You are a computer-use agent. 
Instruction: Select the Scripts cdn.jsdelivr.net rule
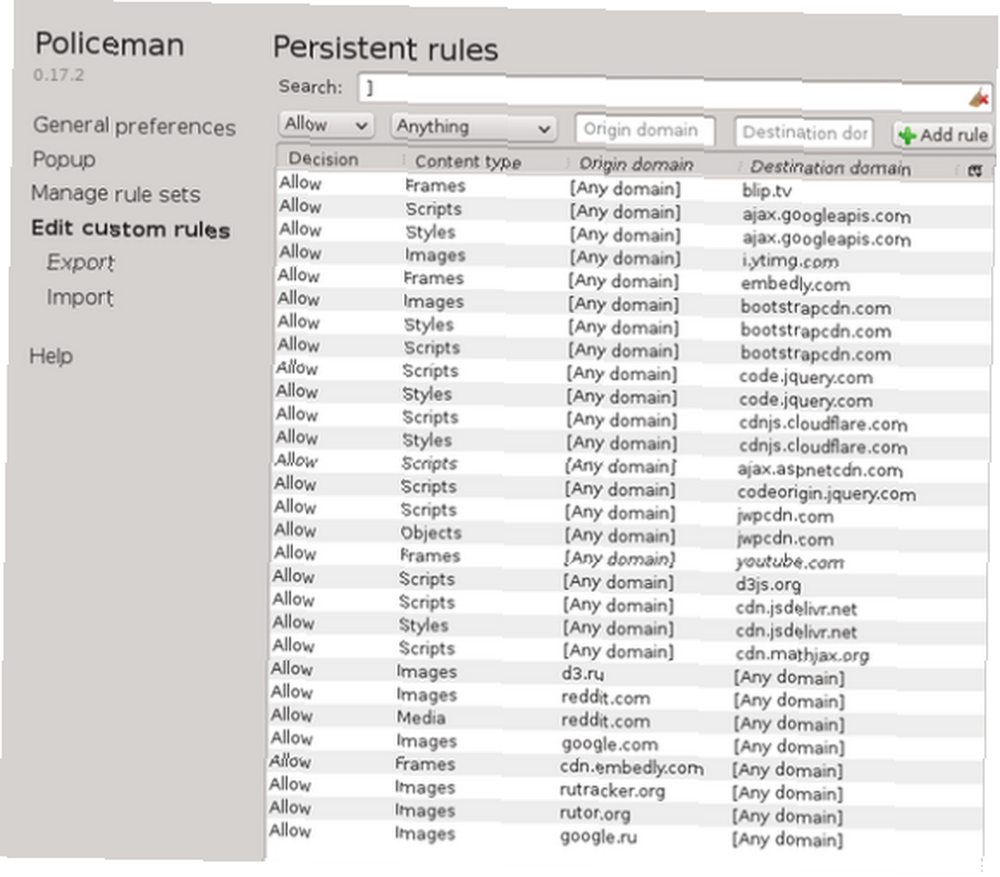click(x=628, y=603)
